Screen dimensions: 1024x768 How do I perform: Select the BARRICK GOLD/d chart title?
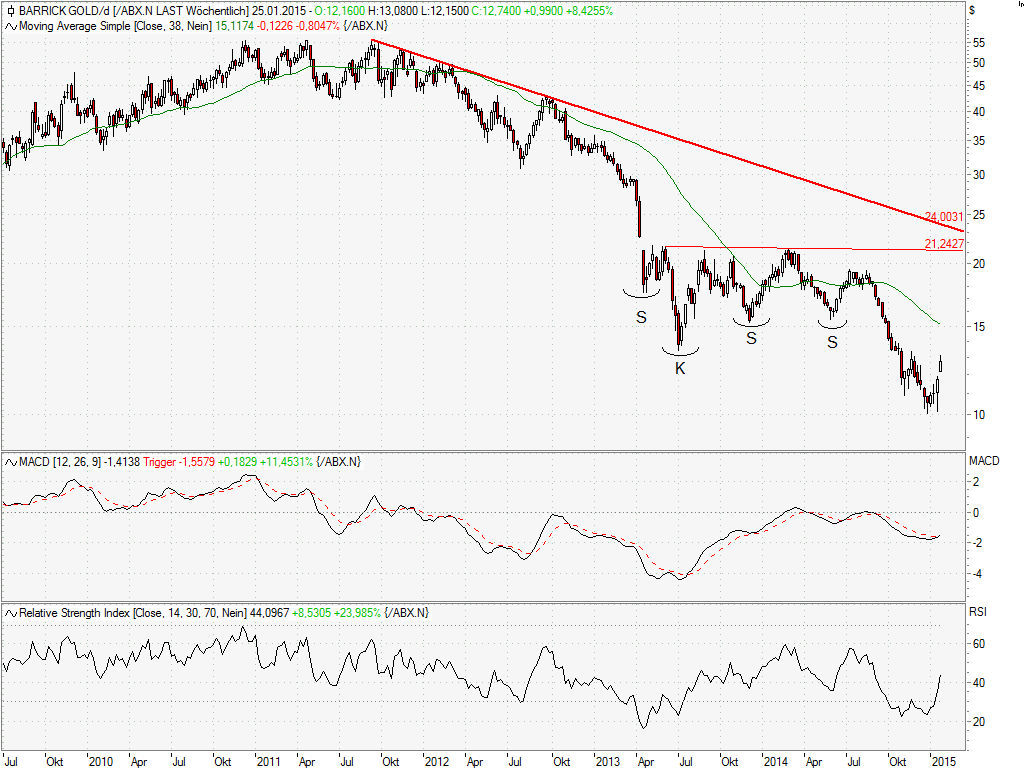coord(65,11)
